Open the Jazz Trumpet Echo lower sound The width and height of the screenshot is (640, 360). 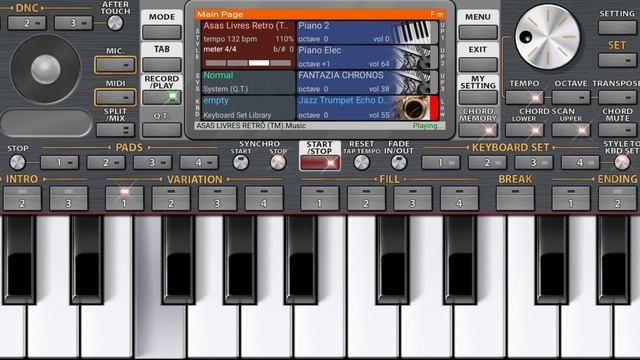coord(367,108)
